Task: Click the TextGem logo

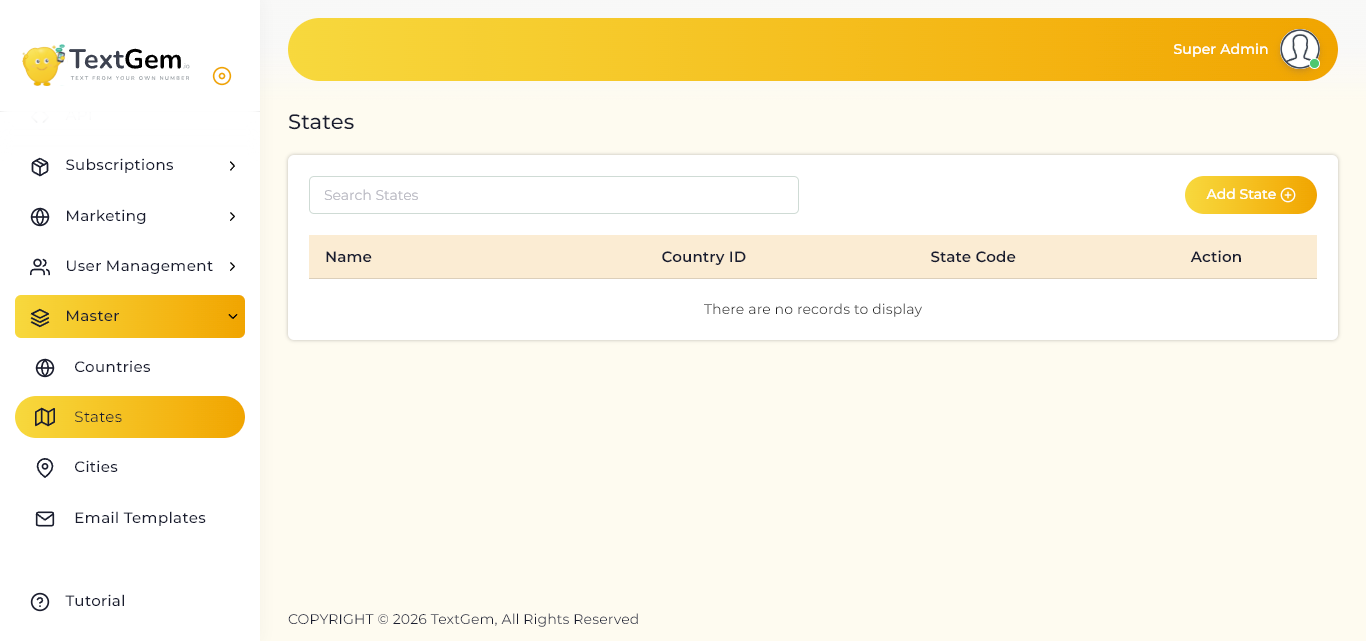Action: point(106,65)
